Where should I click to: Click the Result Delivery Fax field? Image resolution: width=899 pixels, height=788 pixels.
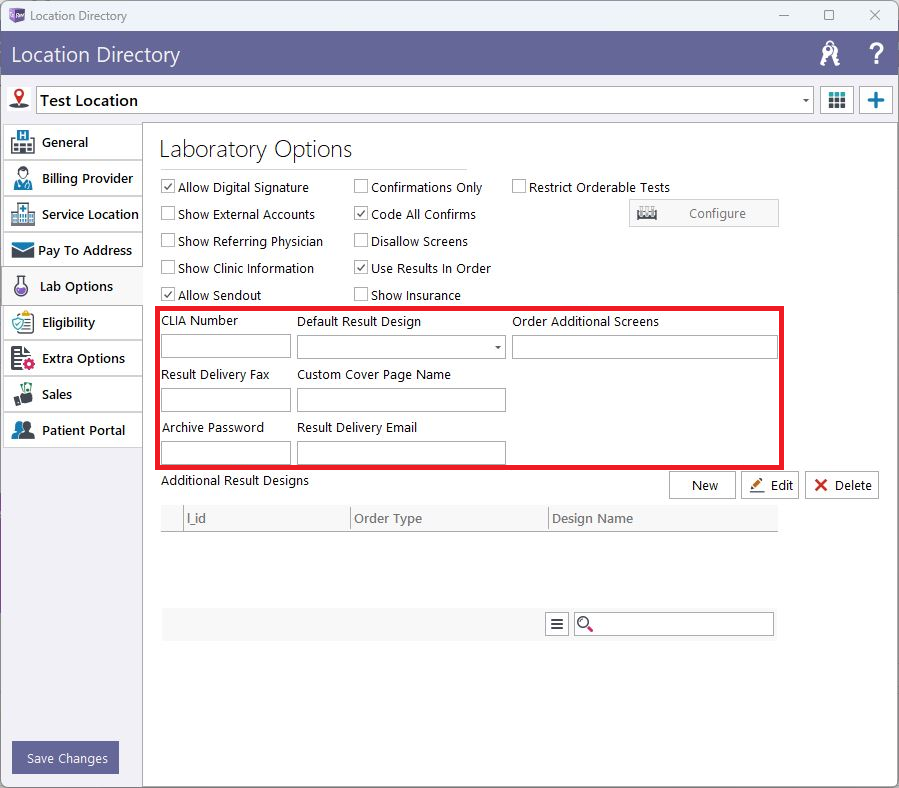coord(226,400)
